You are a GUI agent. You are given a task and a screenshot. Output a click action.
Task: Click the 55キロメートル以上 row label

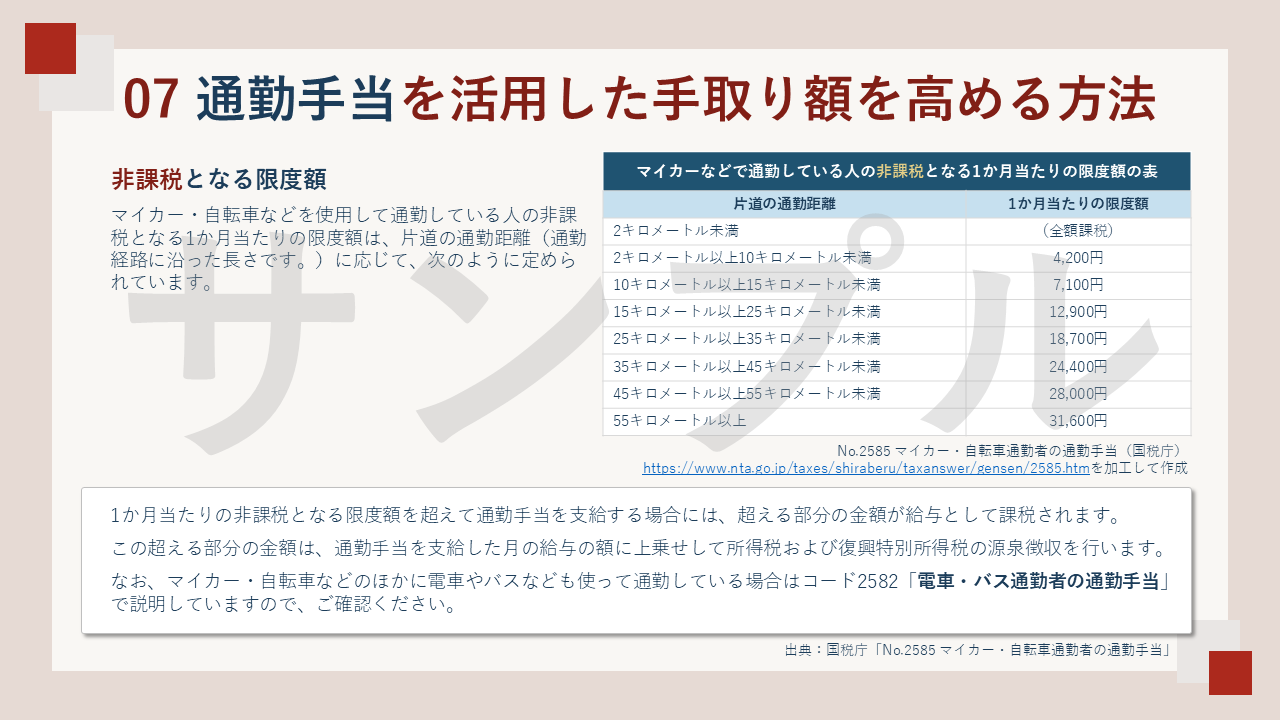click(x=680, y=420)
